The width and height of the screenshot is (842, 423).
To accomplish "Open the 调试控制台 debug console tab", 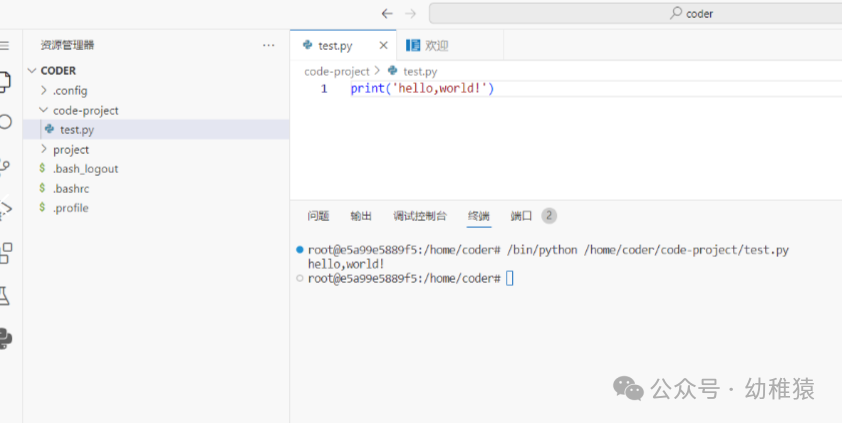I will (x=419, y=216).
